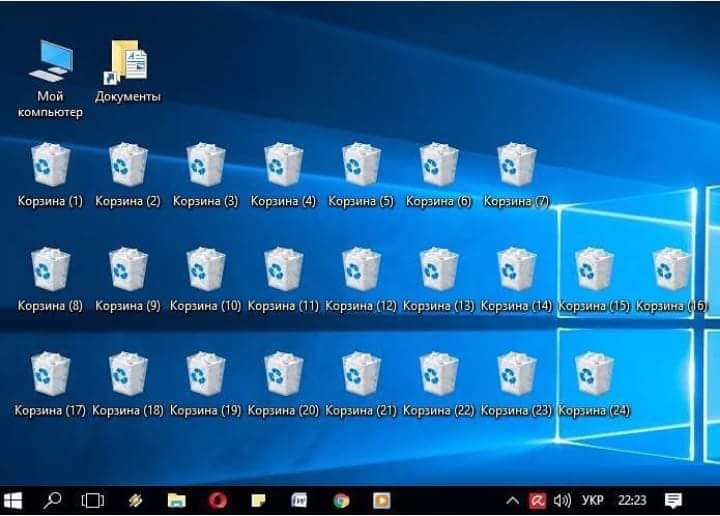Open the Word document app on taskbar
This screenshot has width=720, height=516.
[299, 500]
